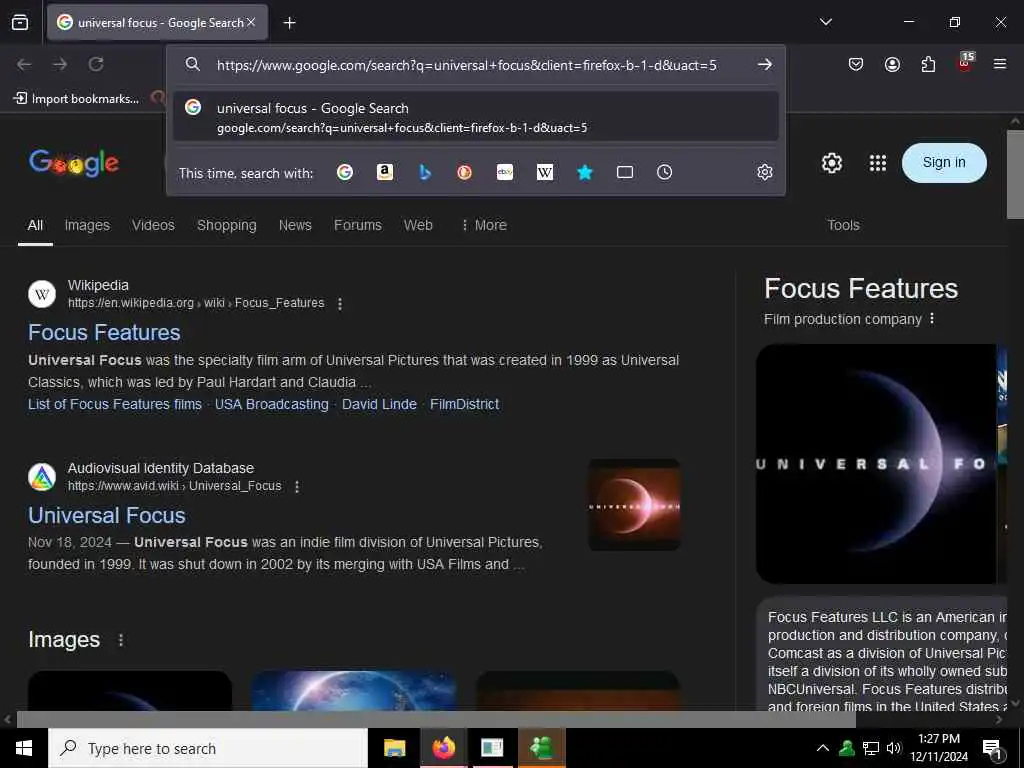Screen dimensions: 1024x768
Task: Switch to Videos results tab
Action: 153,225
